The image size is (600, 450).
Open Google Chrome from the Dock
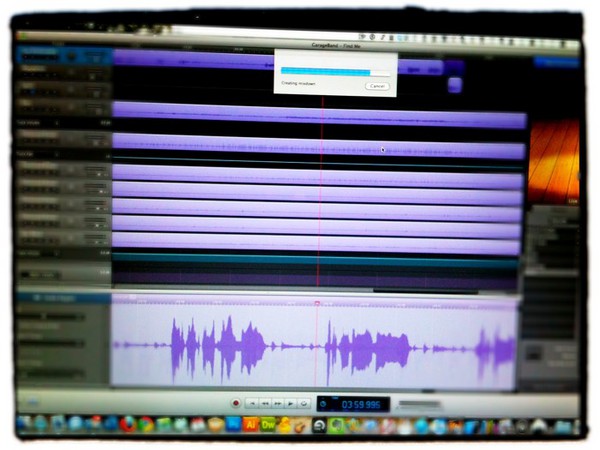[146, 425]
